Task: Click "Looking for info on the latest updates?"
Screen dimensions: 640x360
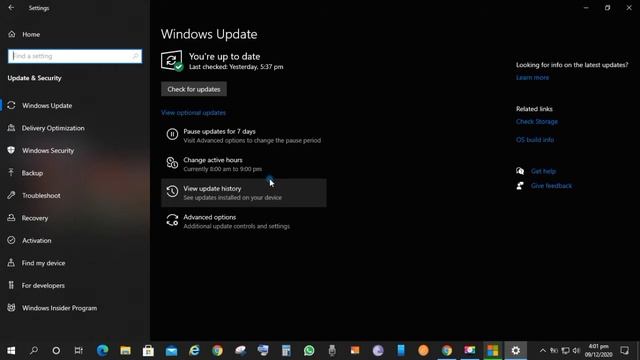Action: click(572, 65)
